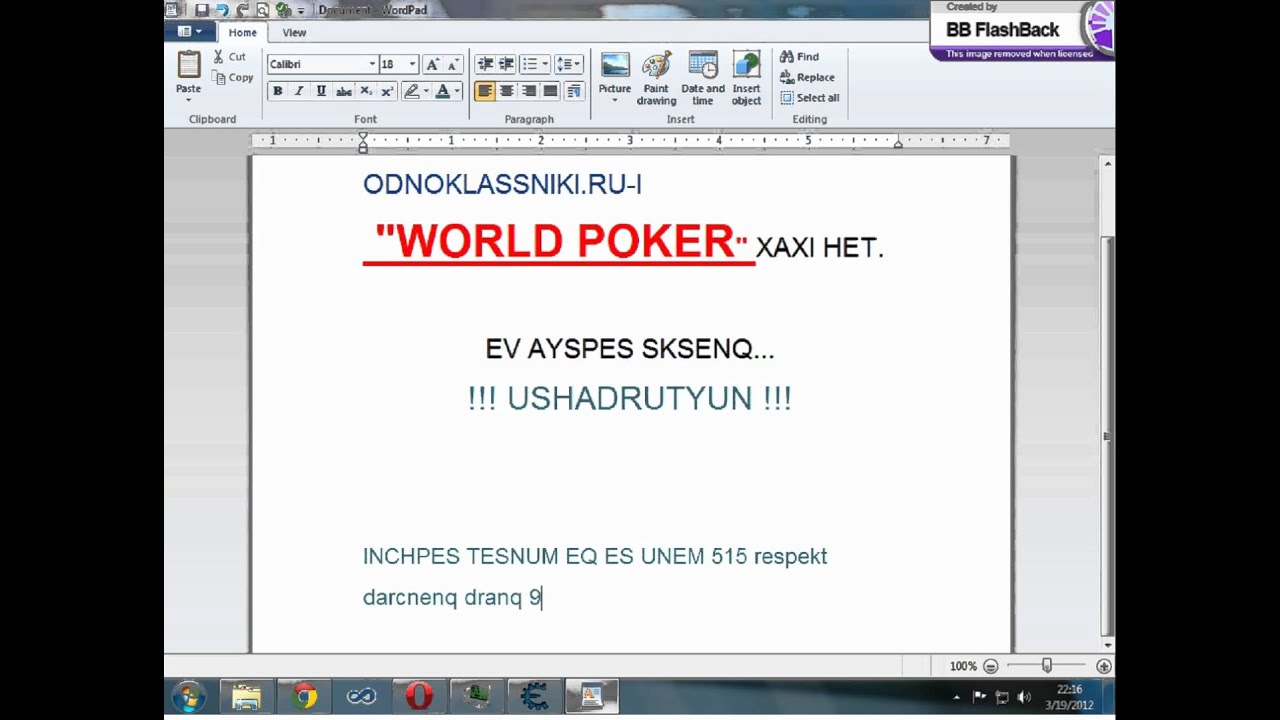Launch Google Chrome from the taskbar
The height and width of the screenshot is (720, 1280).
coord(304,696)
